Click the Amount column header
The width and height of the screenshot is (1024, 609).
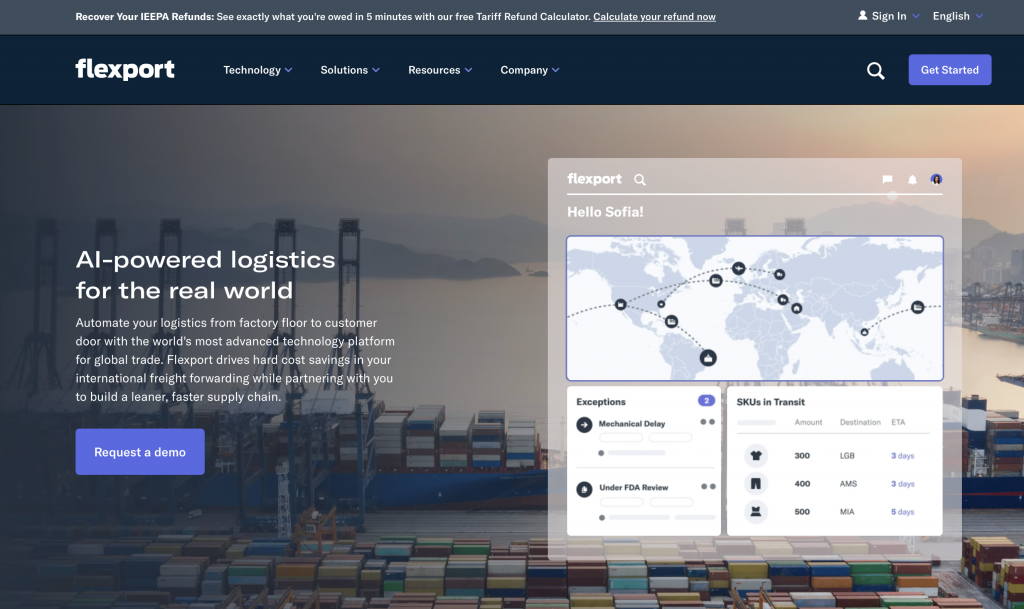pyautogui.click(x=808, y=422)
